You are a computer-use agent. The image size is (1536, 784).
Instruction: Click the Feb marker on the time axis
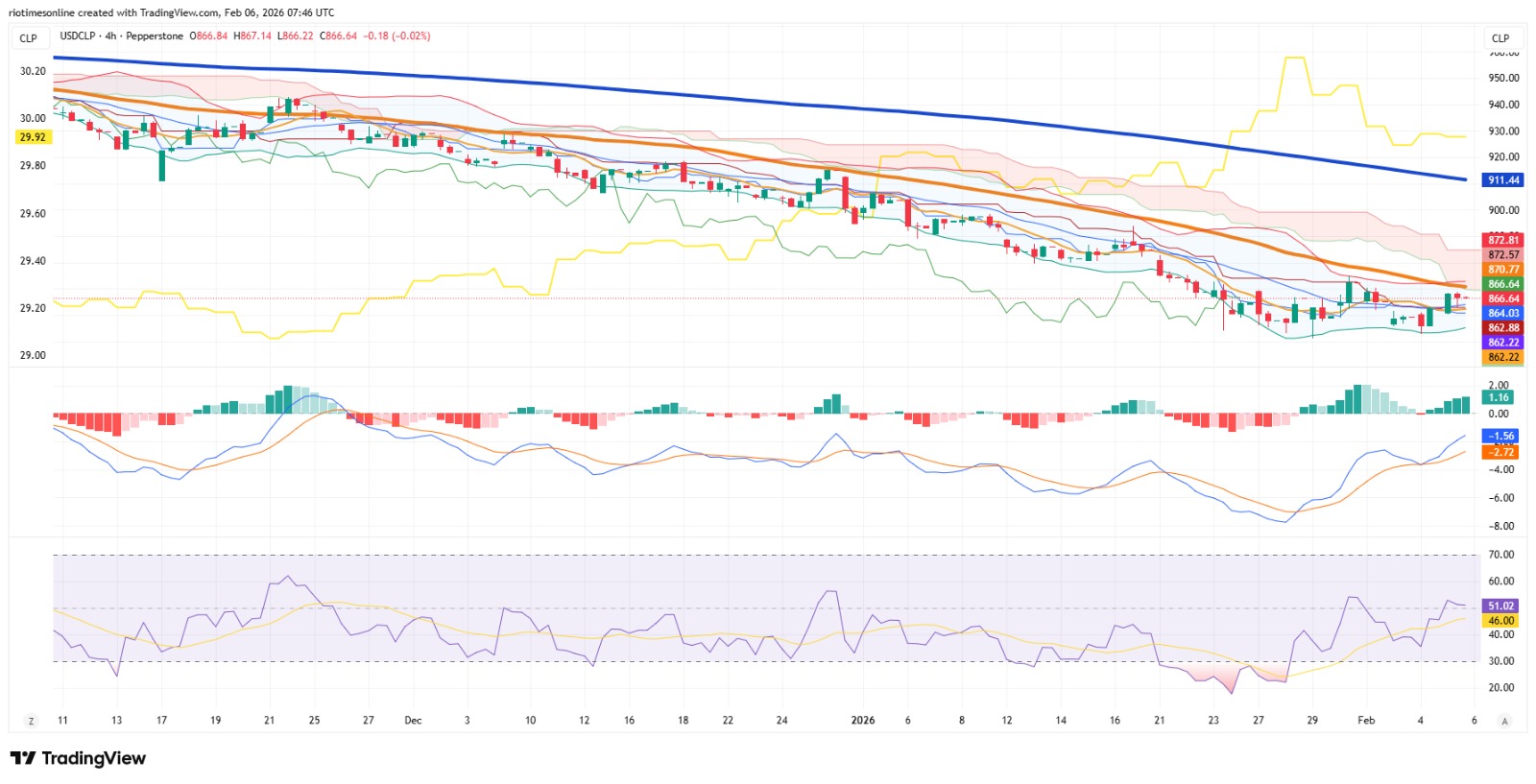click(x=1366, y=720)
